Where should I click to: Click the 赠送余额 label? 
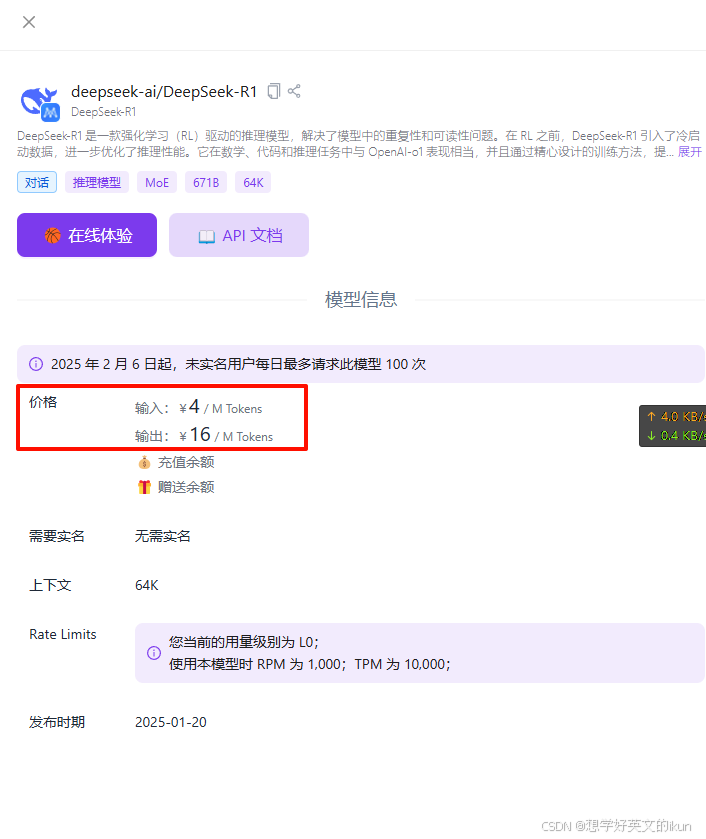click(x=186, y=487)
